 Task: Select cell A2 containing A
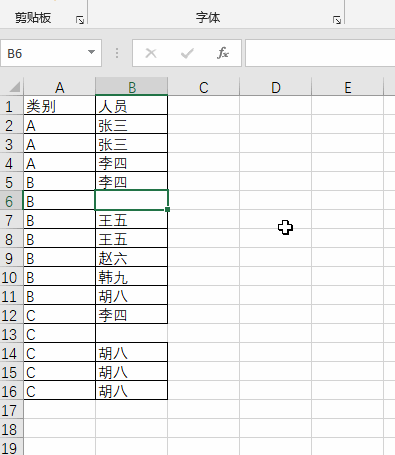pos(60,125)
